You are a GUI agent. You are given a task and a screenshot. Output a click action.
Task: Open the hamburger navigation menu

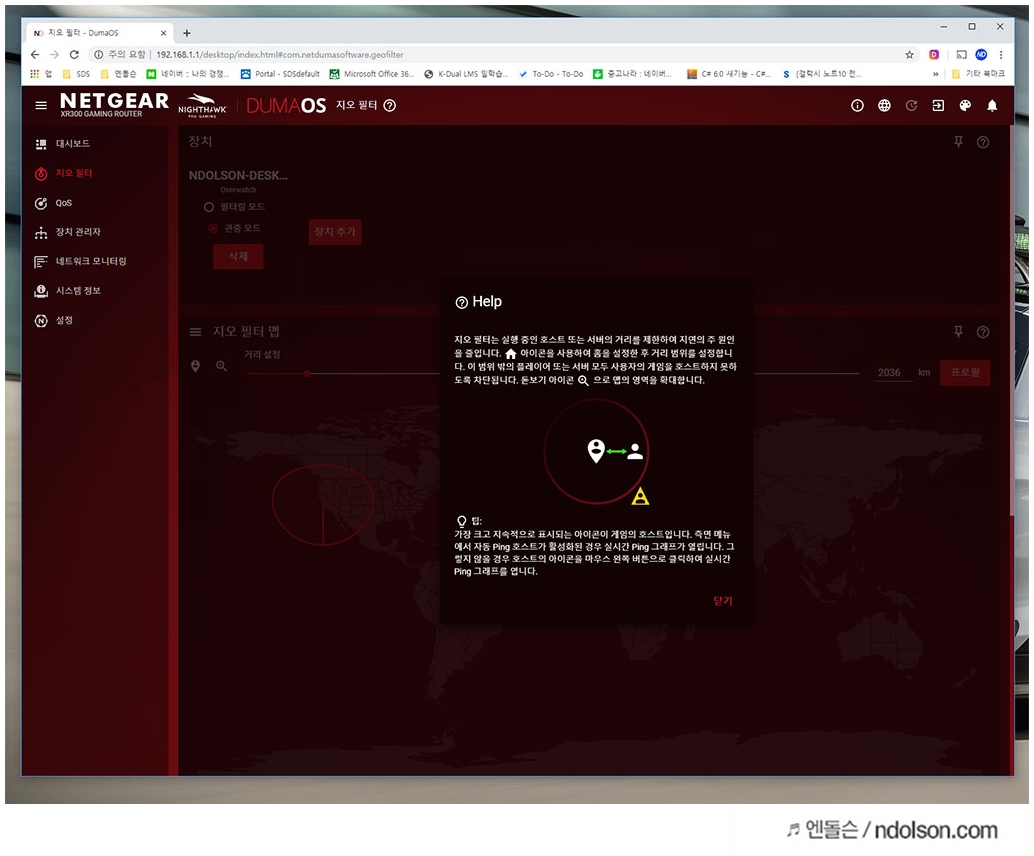41,106
